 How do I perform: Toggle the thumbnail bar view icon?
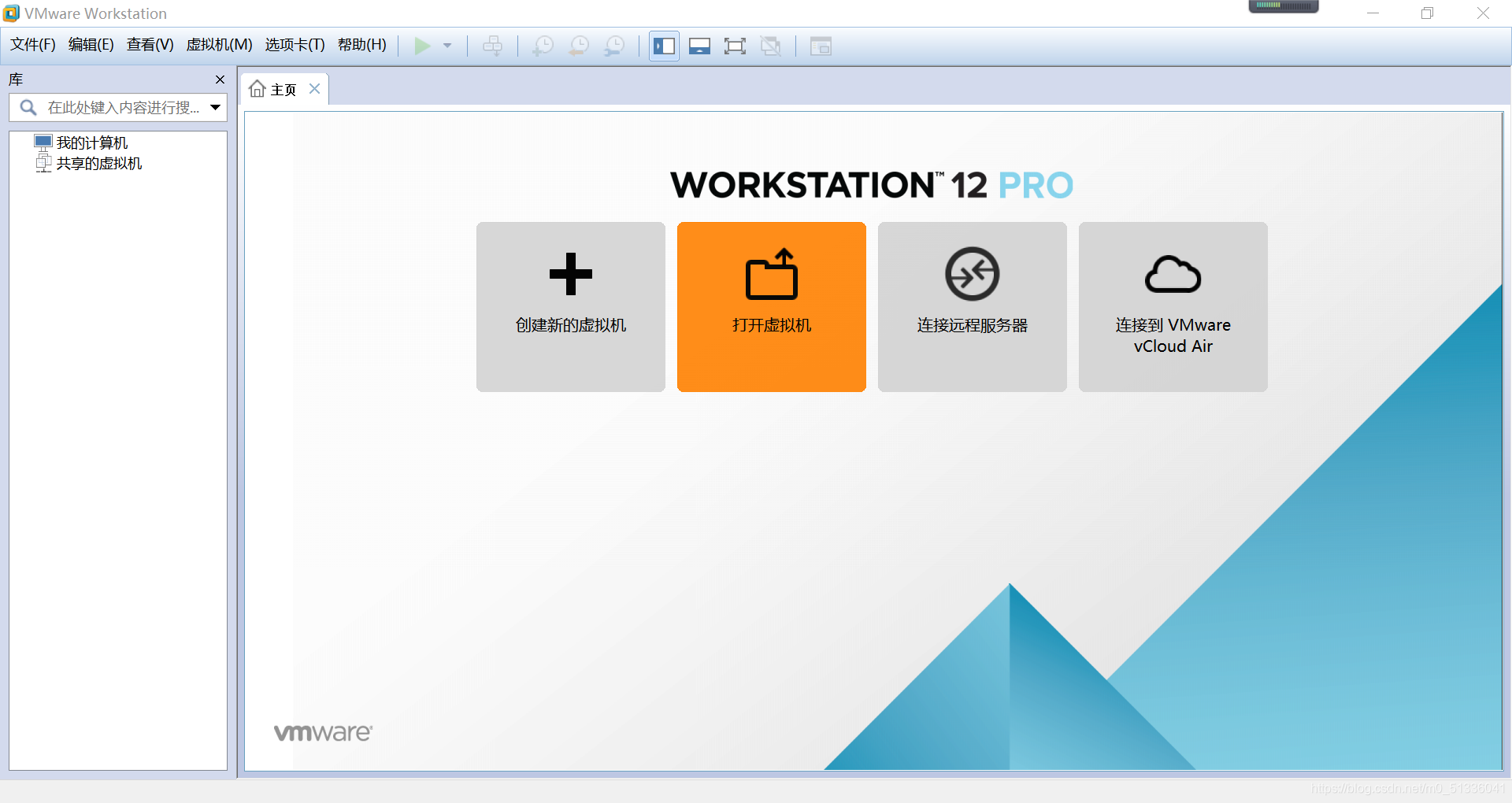coord(699,46)
